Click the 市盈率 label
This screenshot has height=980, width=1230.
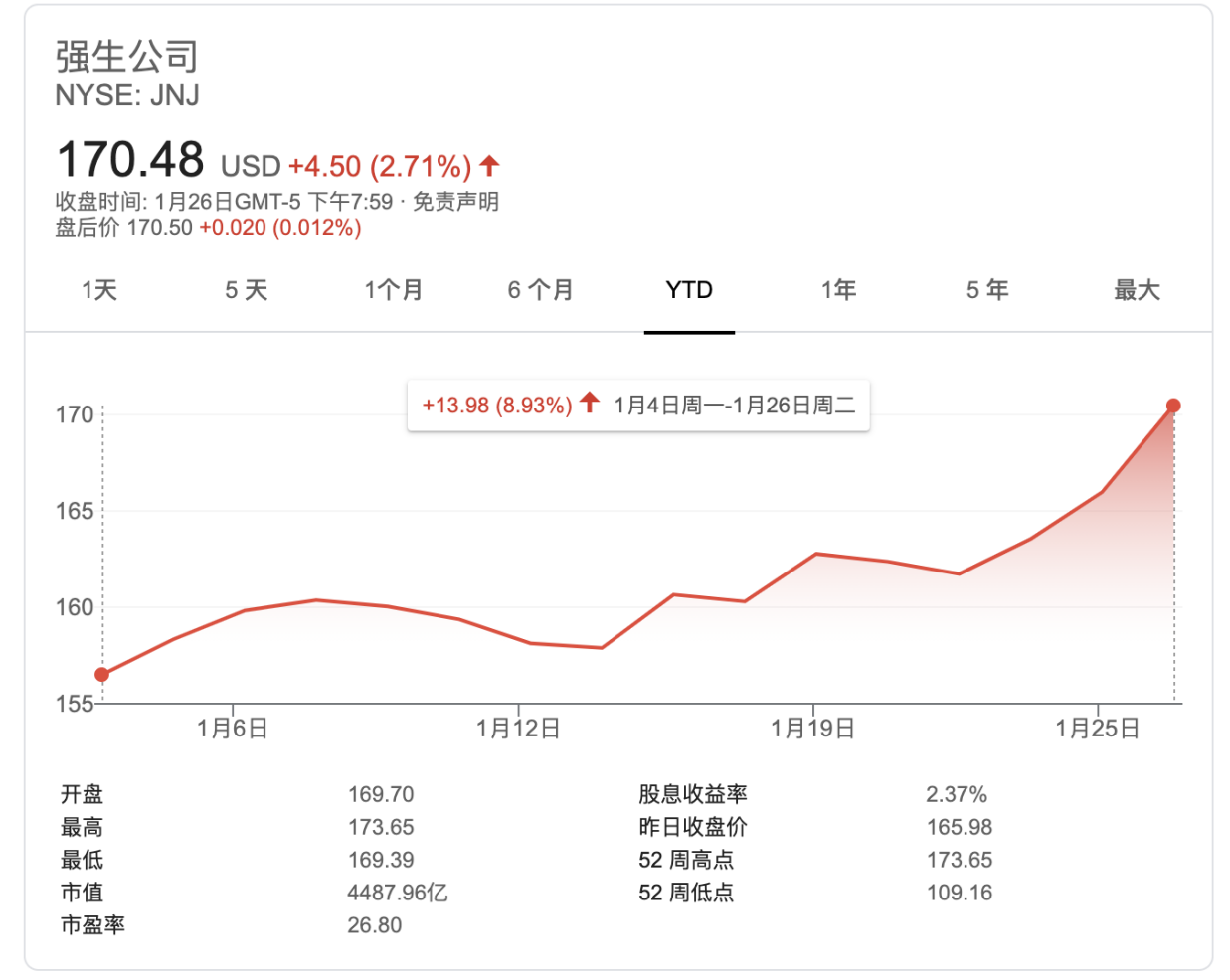coord(92,925)
